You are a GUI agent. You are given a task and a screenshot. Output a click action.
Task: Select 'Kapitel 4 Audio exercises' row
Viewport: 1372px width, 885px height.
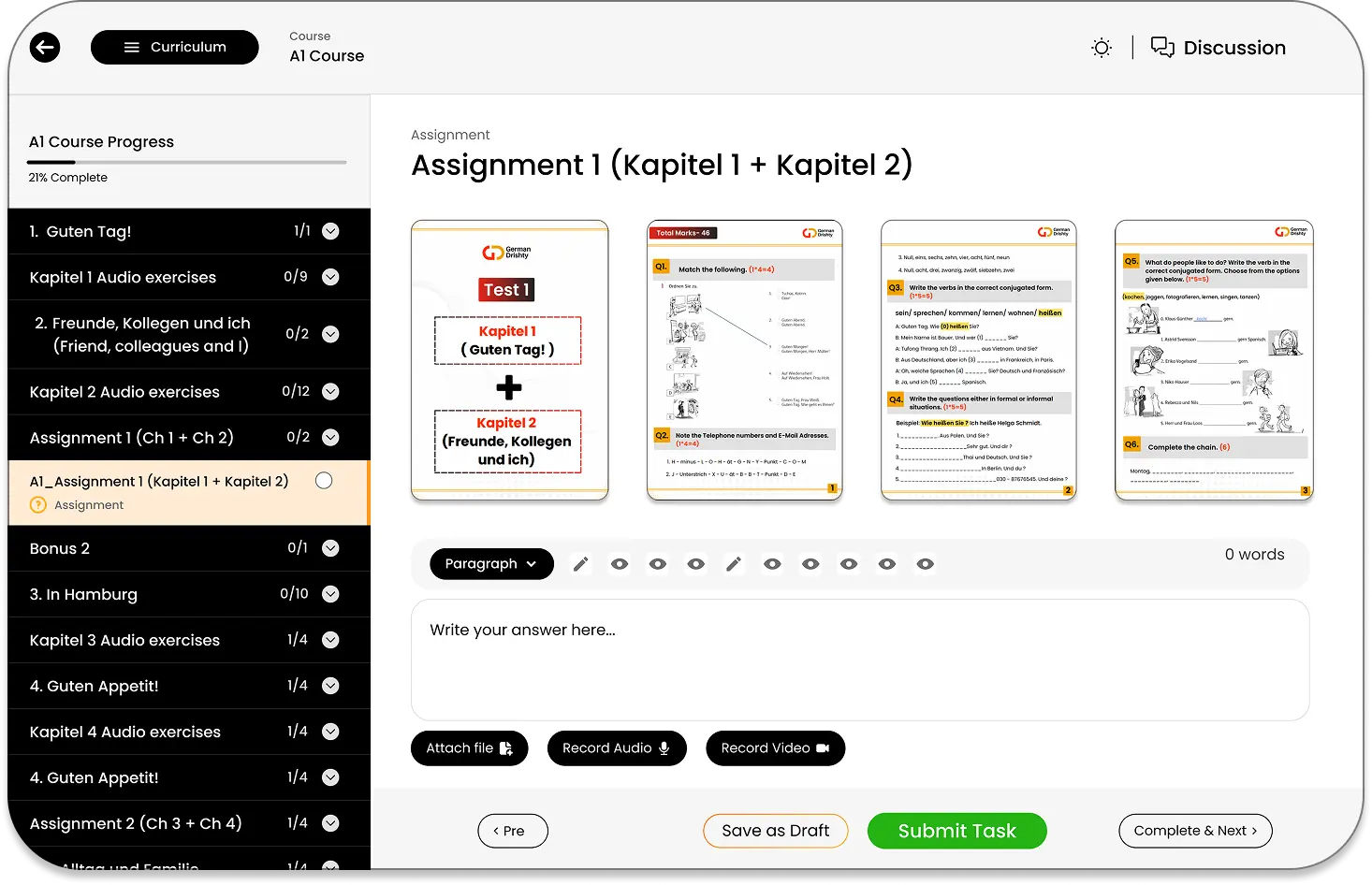pyautogui.click(x=189, y=732)
